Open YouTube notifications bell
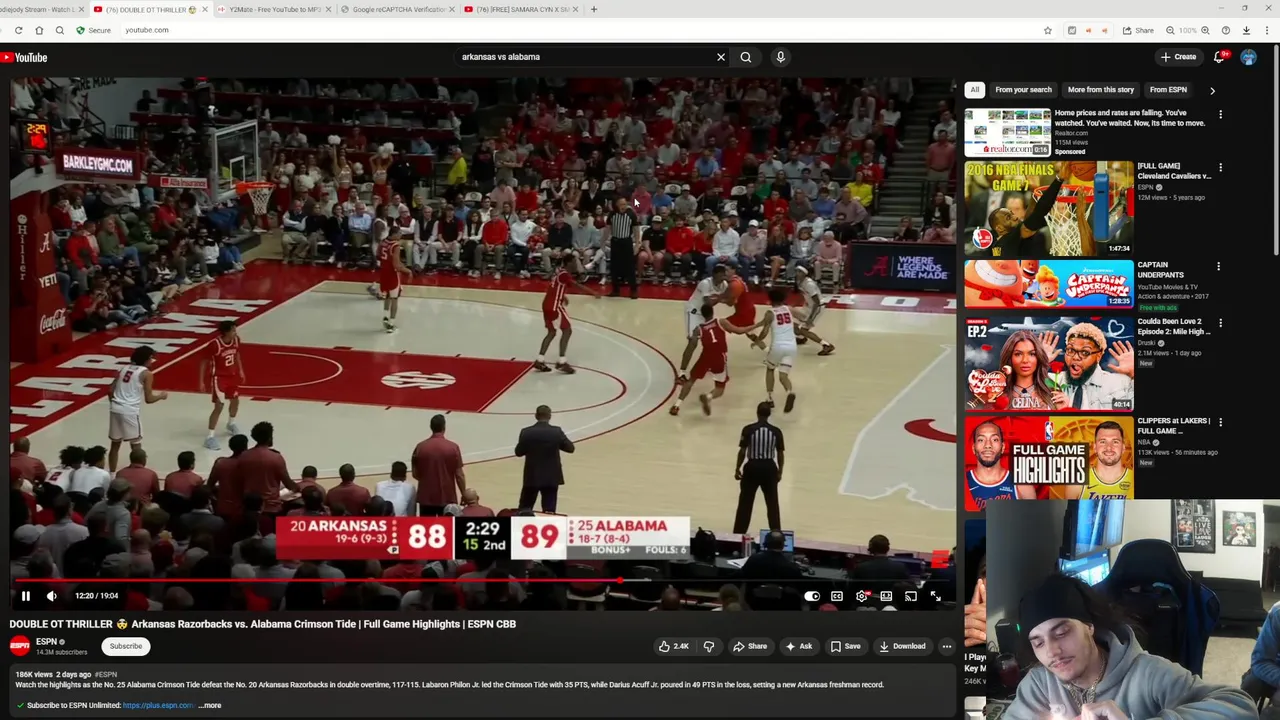 pos(1219,57)
